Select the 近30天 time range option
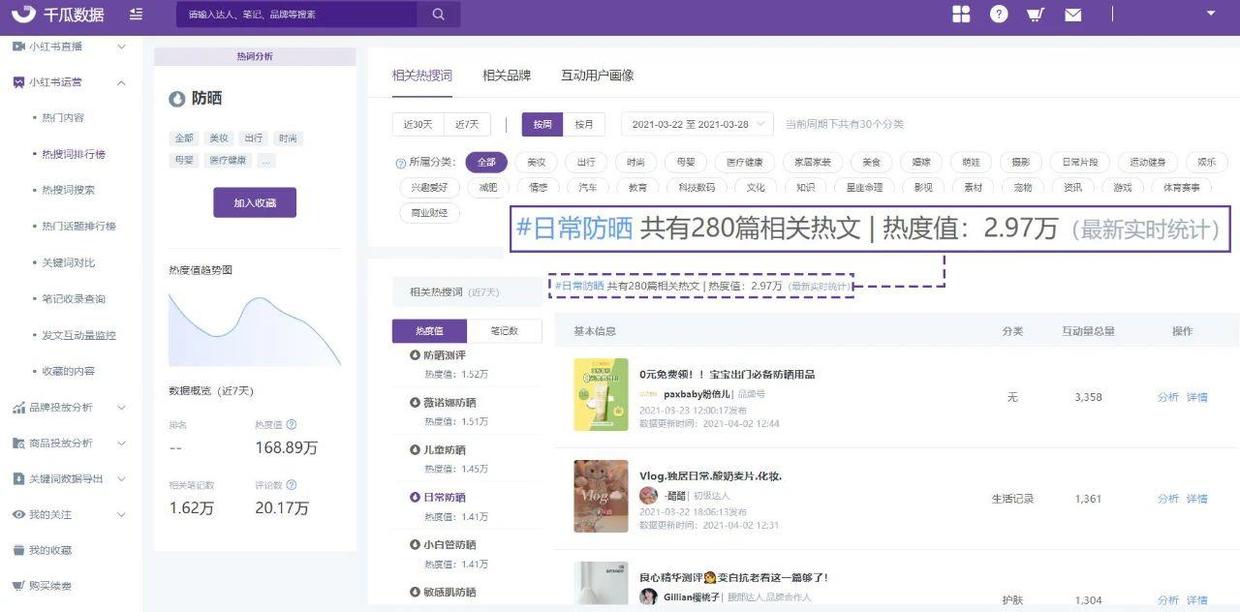Image resolution: width=1240 pixels, height=612 pixels. 418,125
